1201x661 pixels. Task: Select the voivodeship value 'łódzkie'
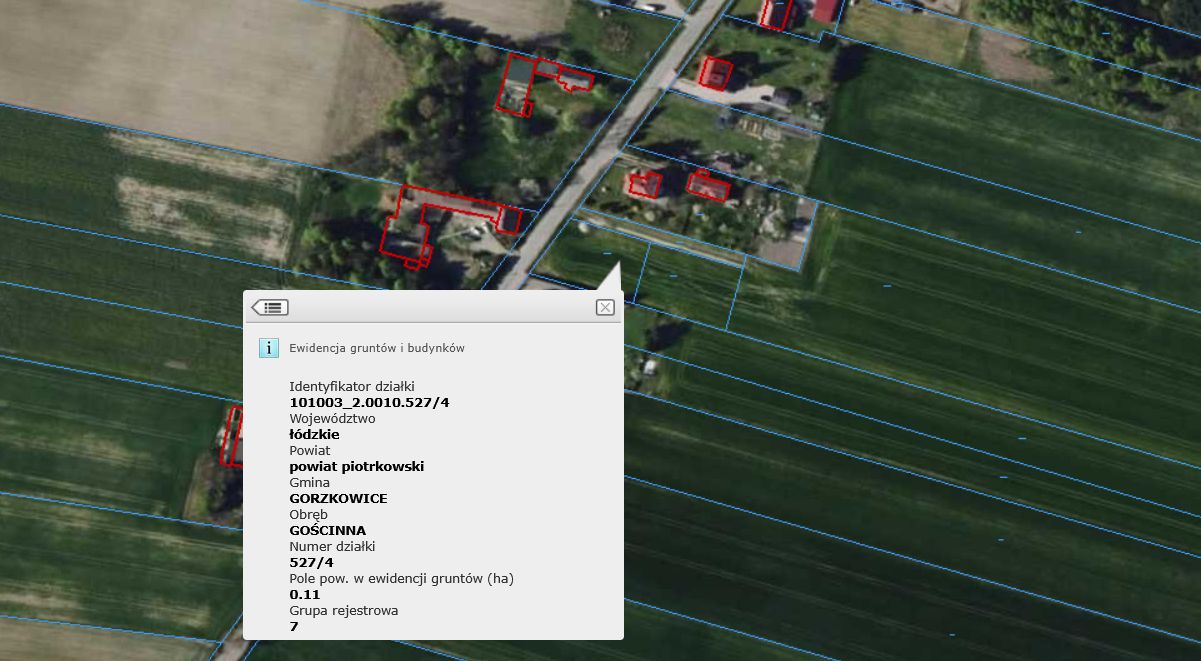314,434
